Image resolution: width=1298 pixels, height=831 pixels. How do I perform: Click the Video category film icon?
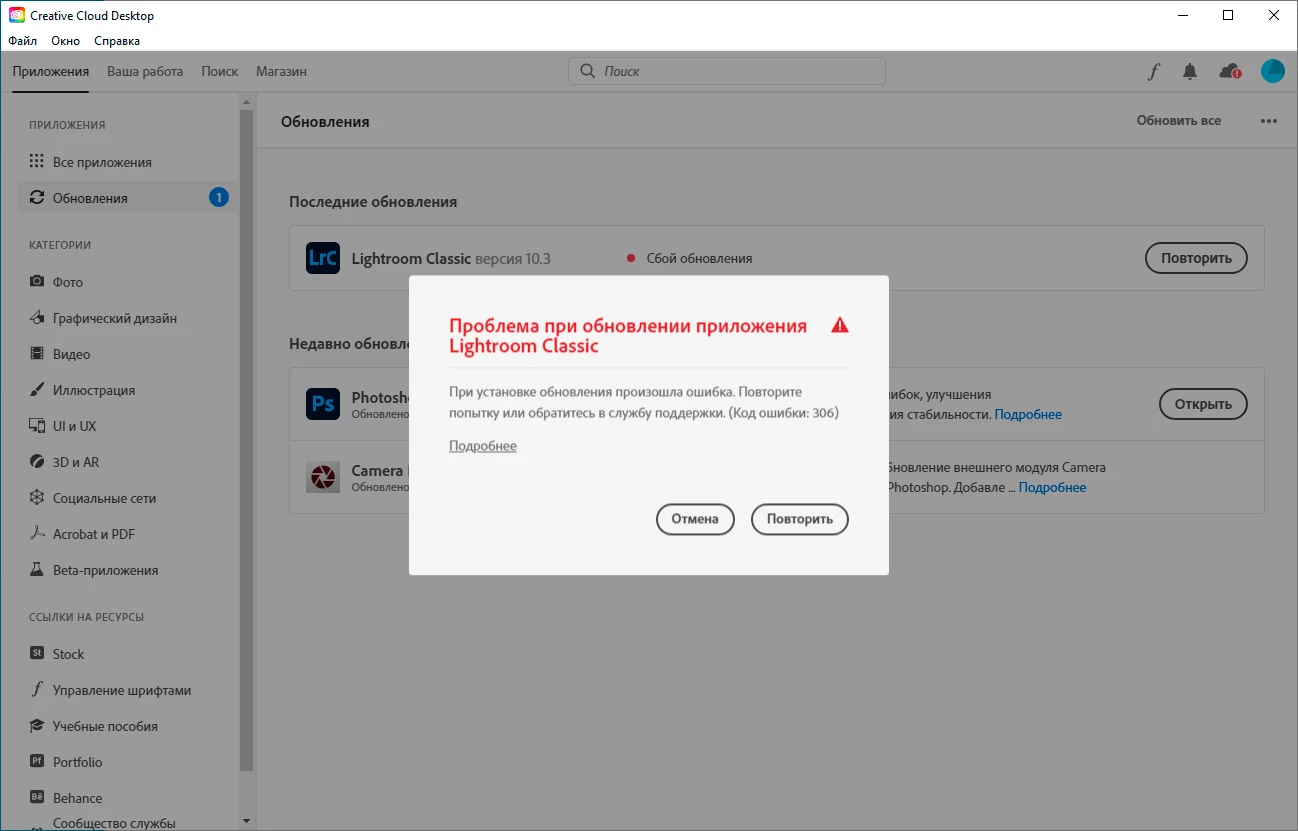pos(37,354)
